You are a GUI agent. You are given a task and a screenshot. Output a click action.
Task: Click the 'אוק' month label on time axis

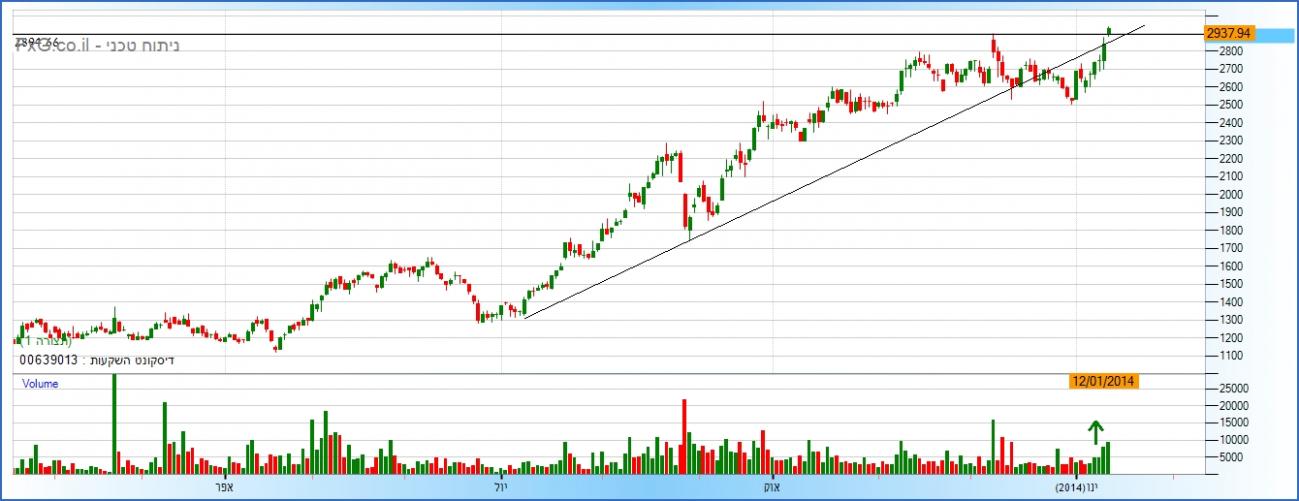[770, 486]
